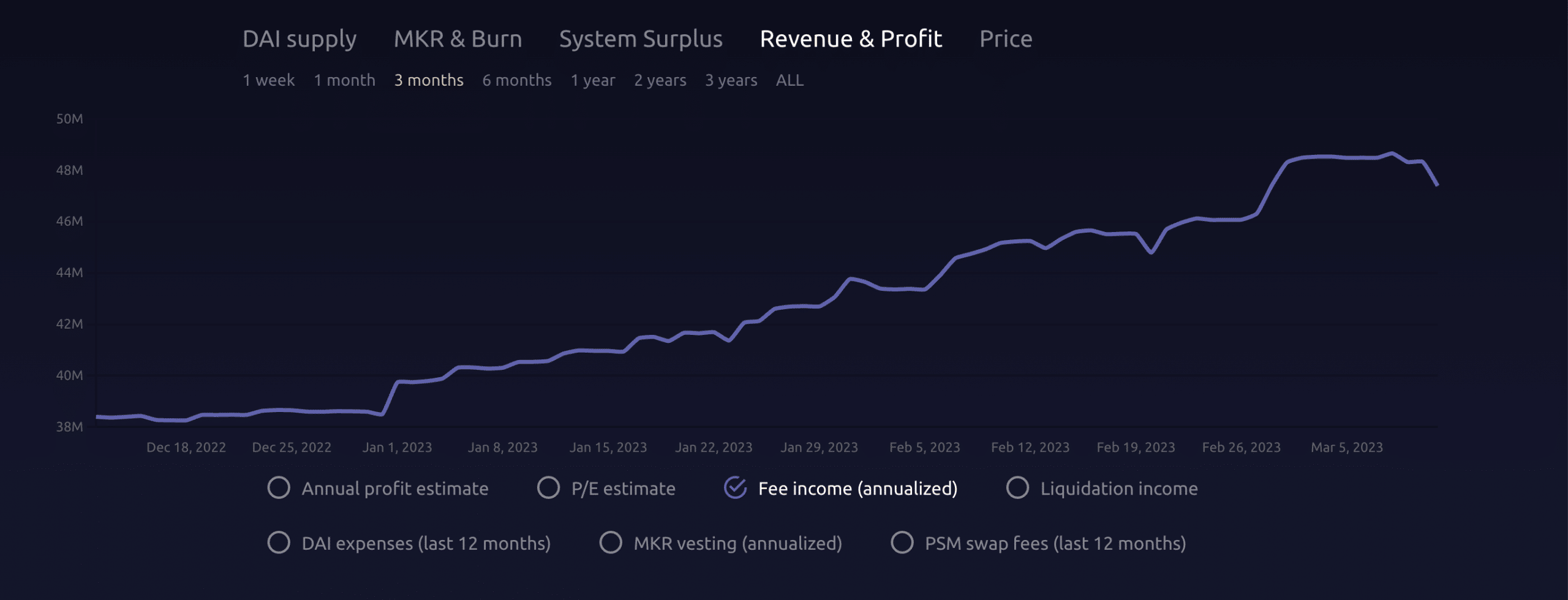Click the checked Fee income (annualized) option
1568x600 pixels.
click(840, 488)
